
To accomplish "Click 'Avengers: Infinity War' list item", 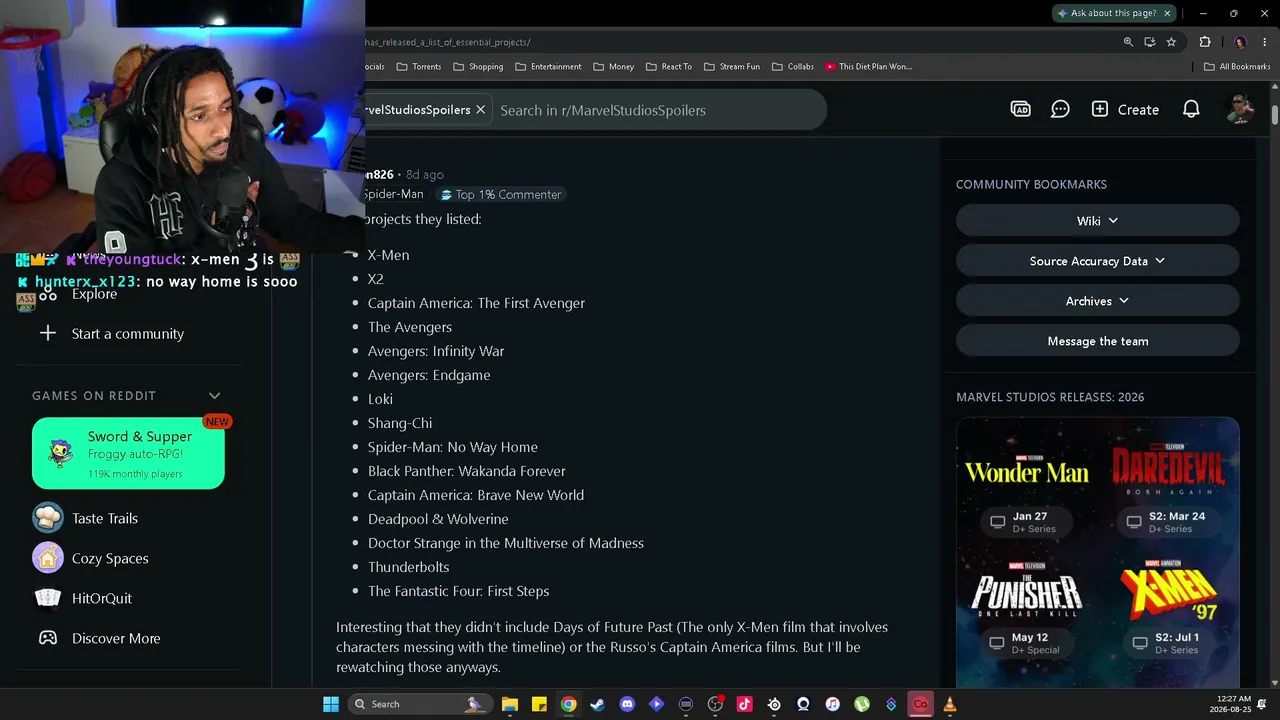I will [x=436, y=351].
